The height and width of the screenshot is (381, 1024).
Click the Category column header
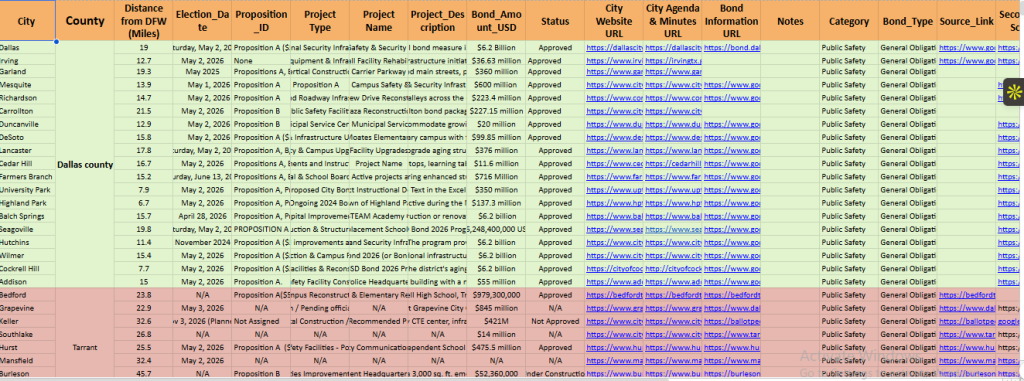click(x=849, y=21)
